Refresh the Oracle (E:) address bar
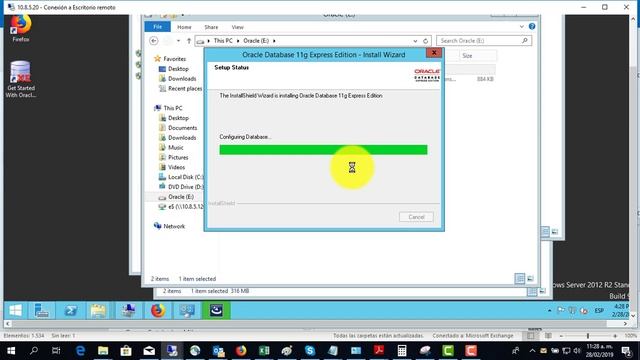Screen dimensions: 640x360 point(425,41)
